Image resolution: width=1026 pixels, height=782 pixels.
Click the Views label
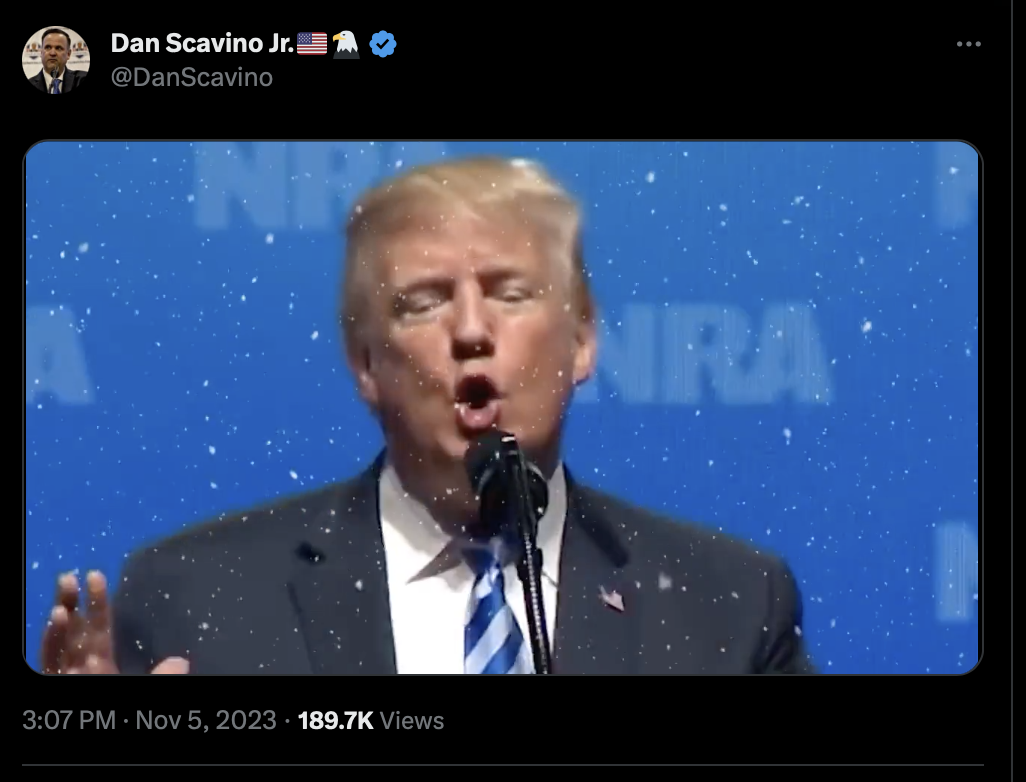click(x=412, y=720)
